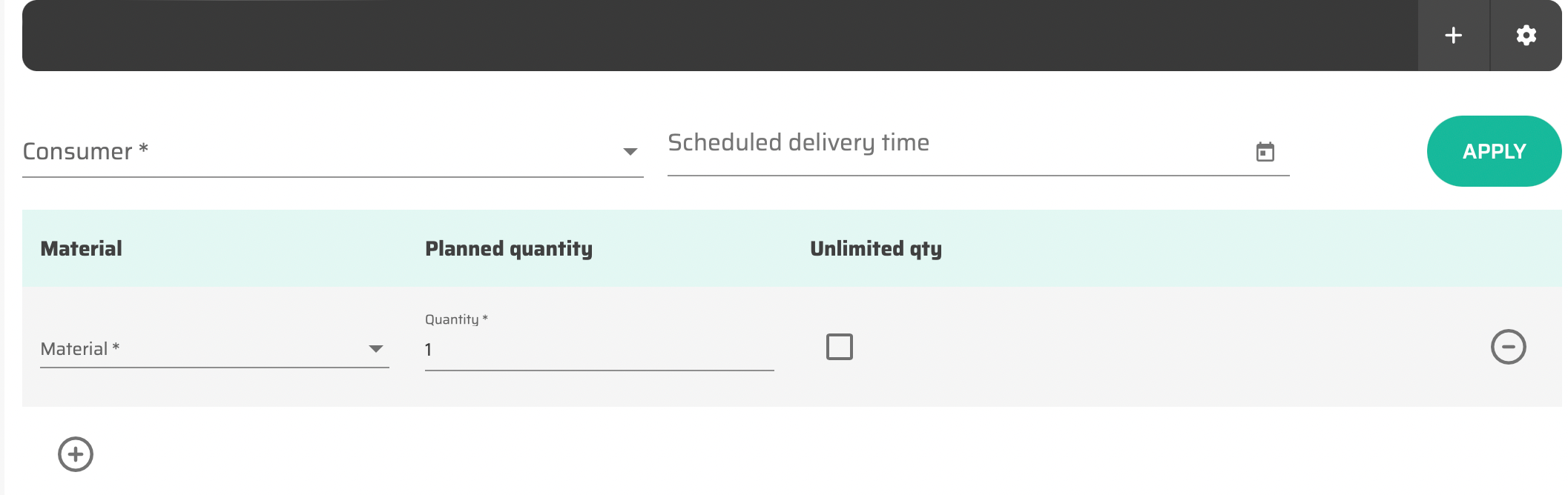This screenshot has width=1568, height=495.
Task: Click the plus icon in dark header bar
Action: click(x=1453, y=36)
